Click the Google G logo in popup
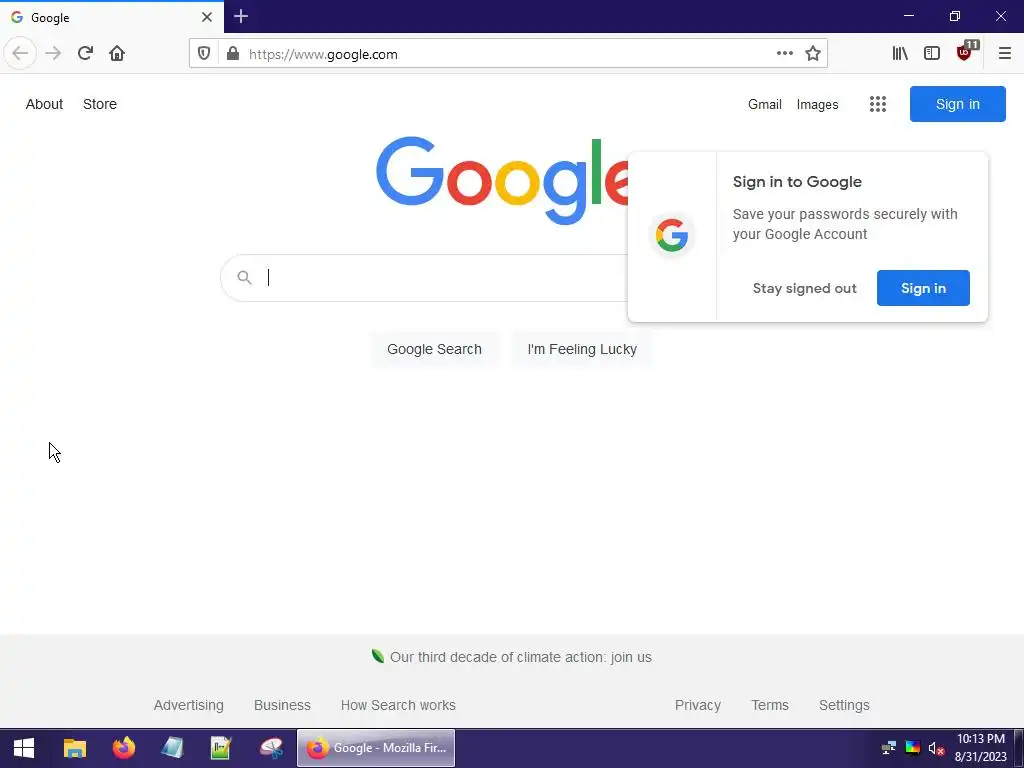This screenshot has height=768, width=1024. pos(672,235)
